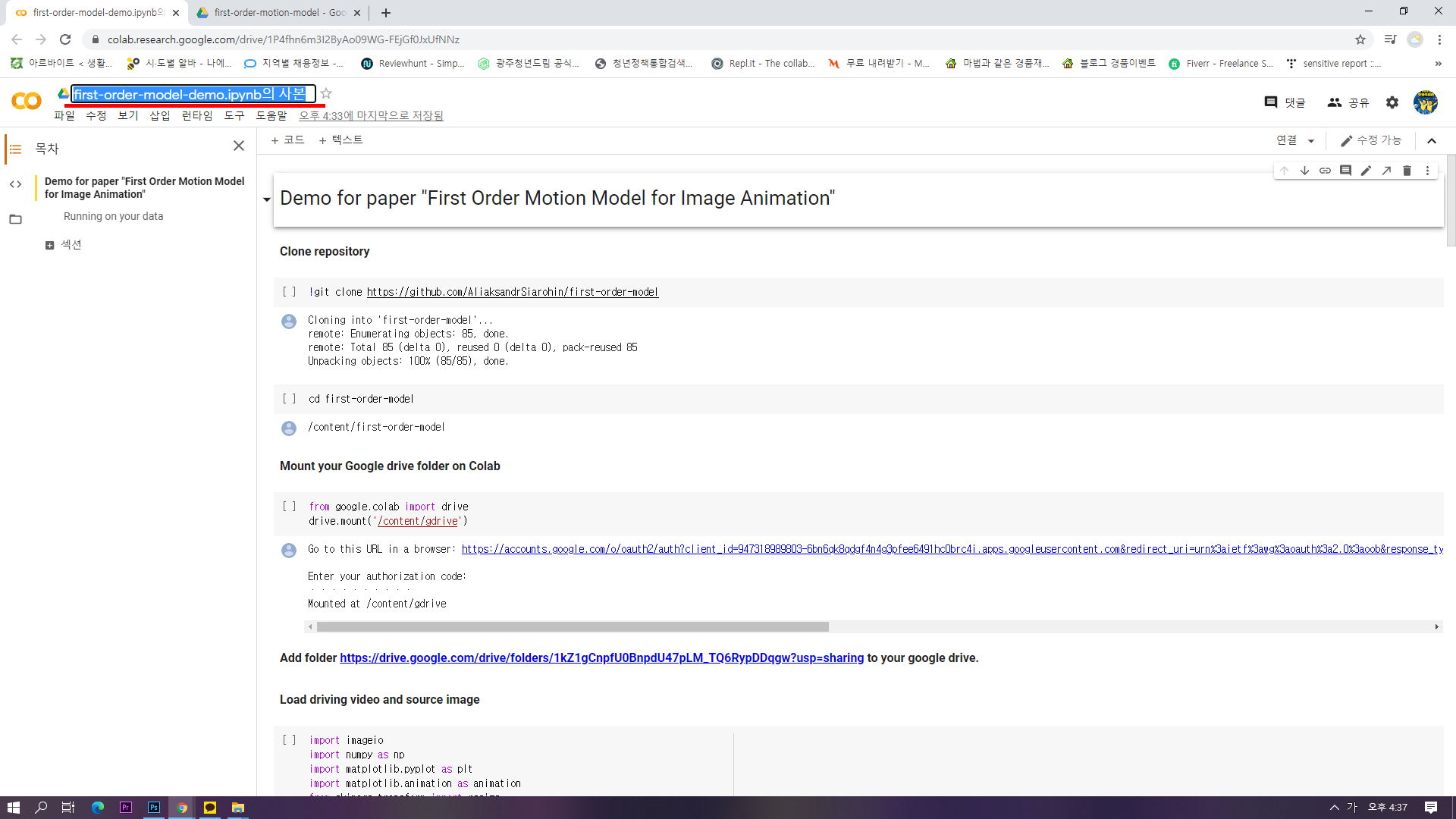
Task: Run the git clone cell bracket
Action: point(289,292)
